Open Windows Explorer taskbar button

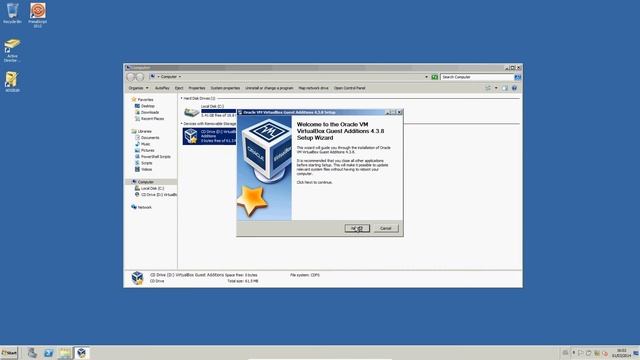point(64,353)
